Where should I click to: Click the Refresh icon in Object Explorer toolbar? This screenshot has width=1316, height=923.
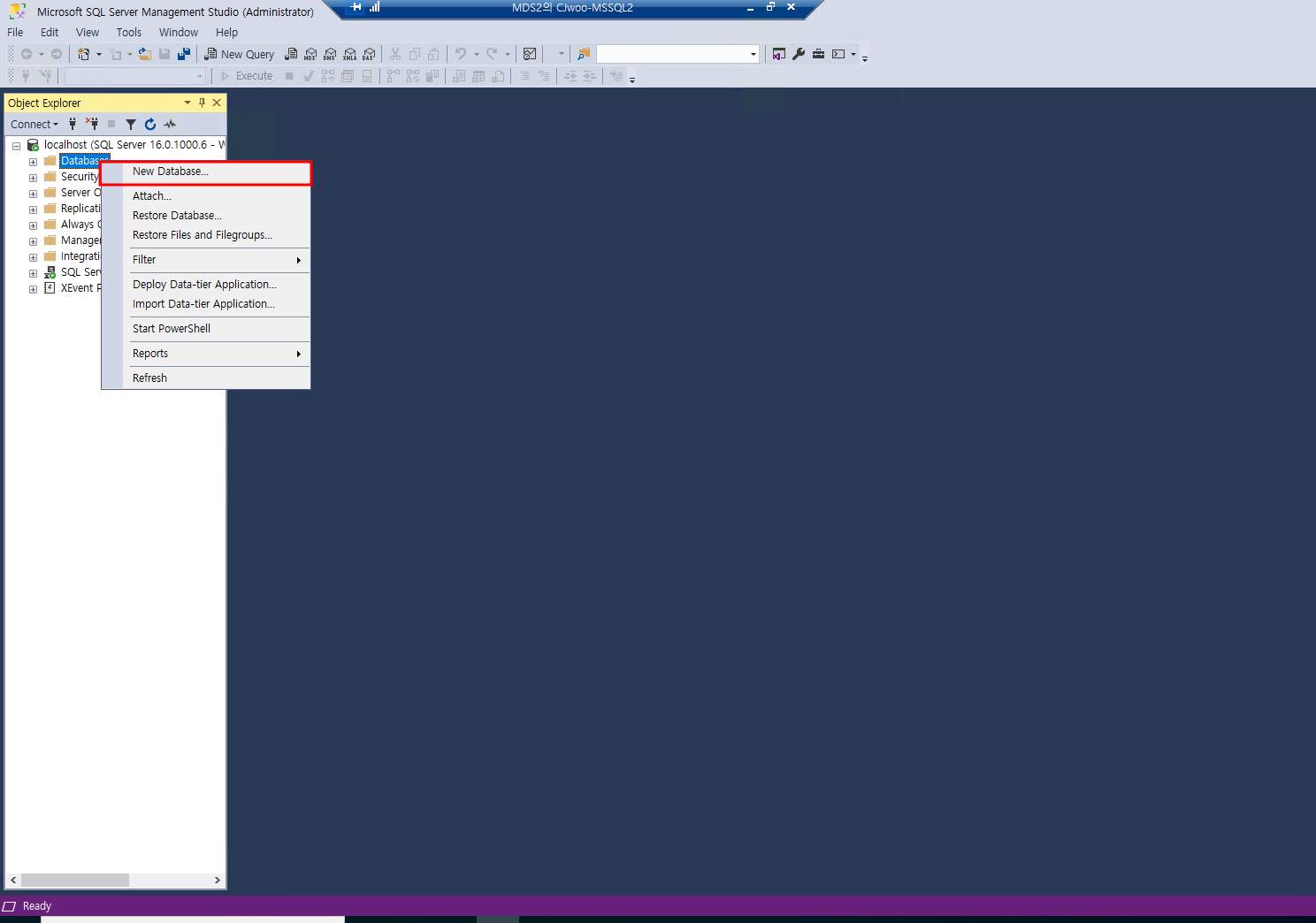click(150, 124)
